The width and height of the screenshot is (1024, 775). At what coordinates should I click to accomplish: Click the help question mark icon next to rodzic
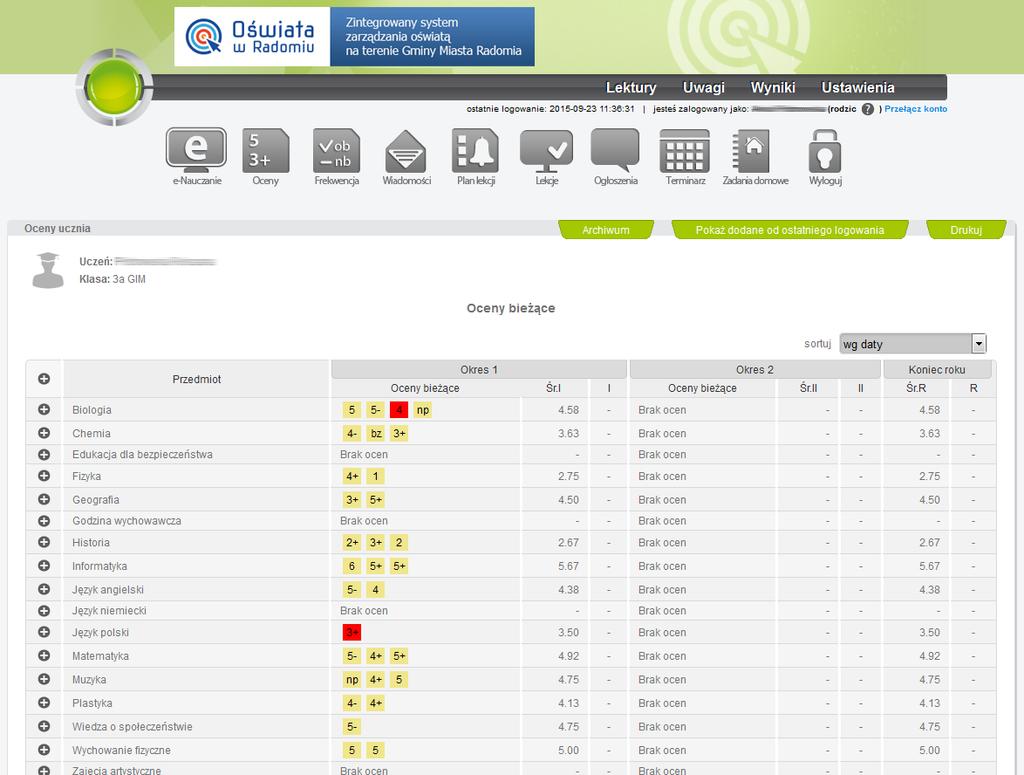tap(867, 109)
